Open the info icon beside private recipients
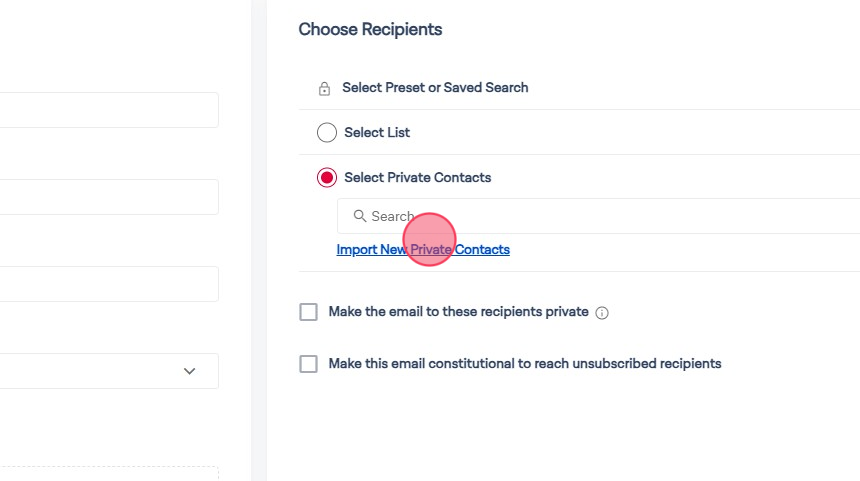Screen dimensions: 860x481 click(x=602, y=313)
